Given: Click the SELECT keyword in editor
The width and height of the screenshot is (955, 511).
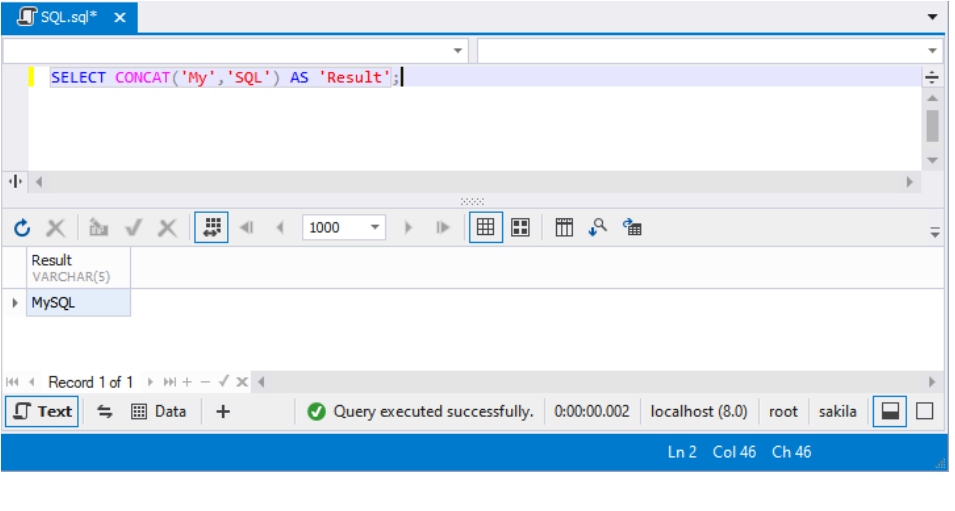Looking at the screenshot, I should coord(79,77).
